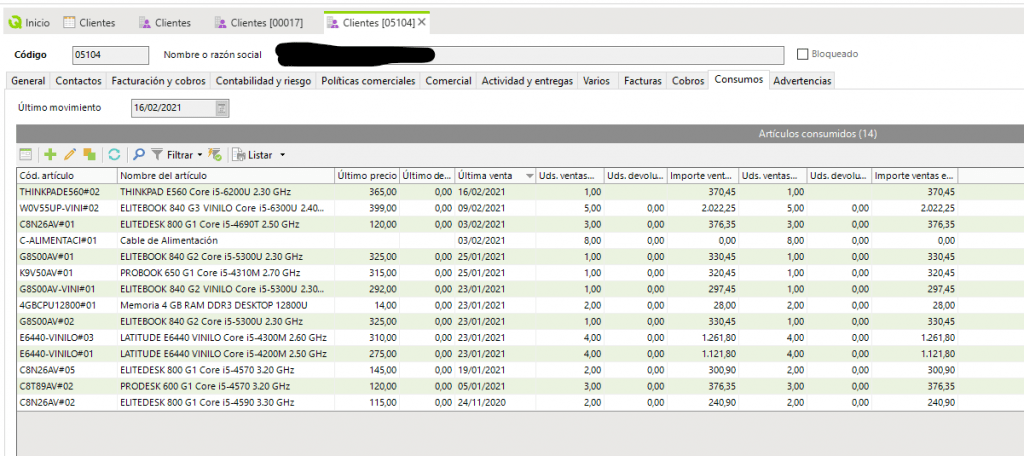
Task: Click the duplicate record squares icon
Action: click(x=89, y=155)
